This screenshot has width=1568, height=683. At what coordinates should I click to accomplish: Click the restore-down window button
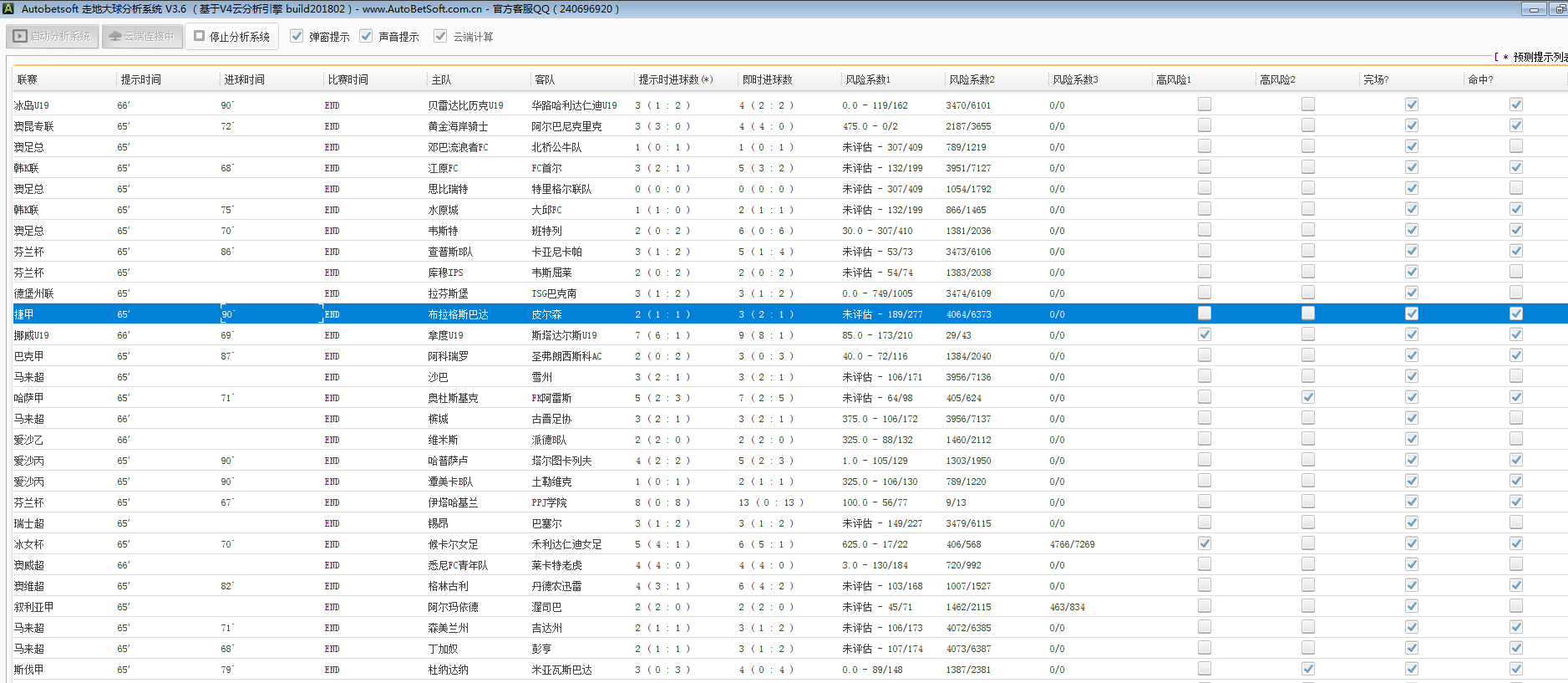[x=1559, y=9]
